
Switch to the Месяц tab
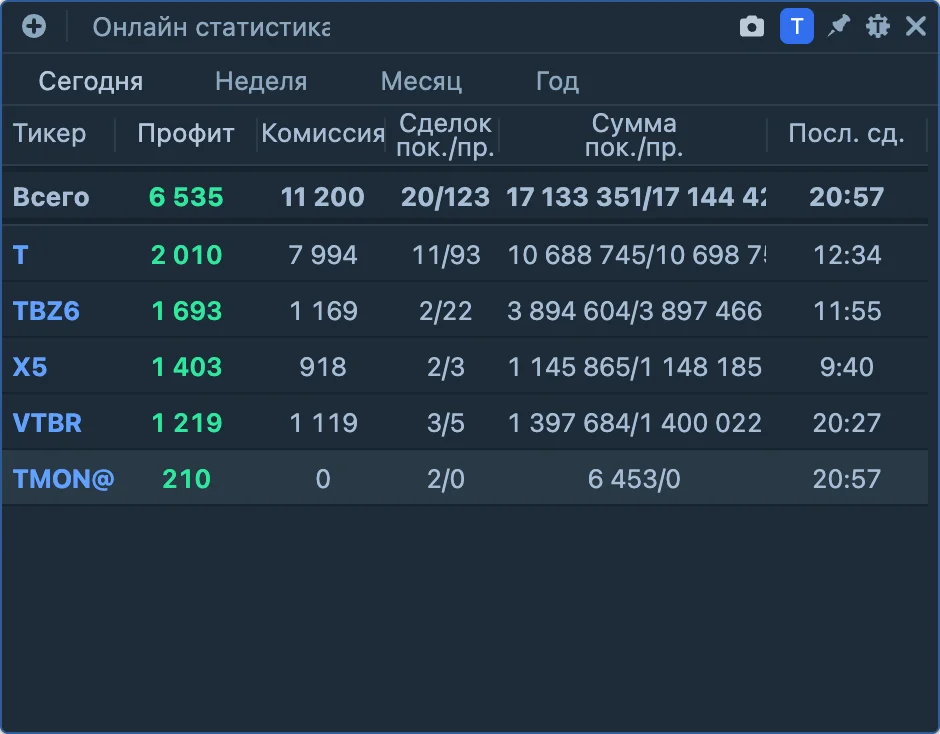421,81
